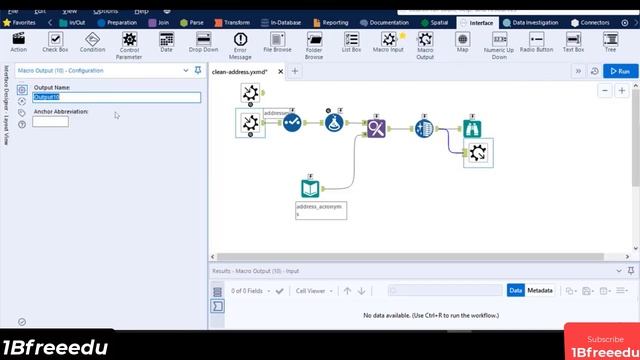The image size is (640, 360).
Task: Select the Numeric Up Down tool
Action: (x=499, y=46)
